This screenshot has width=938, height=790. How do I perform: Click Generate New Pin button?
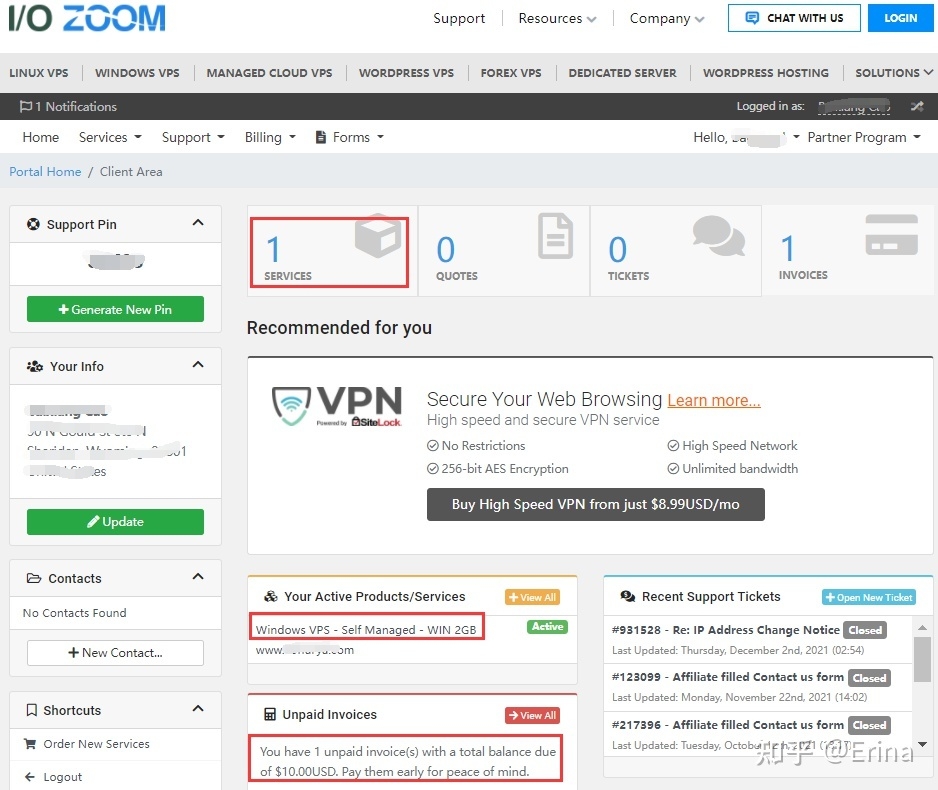(115, 309)
